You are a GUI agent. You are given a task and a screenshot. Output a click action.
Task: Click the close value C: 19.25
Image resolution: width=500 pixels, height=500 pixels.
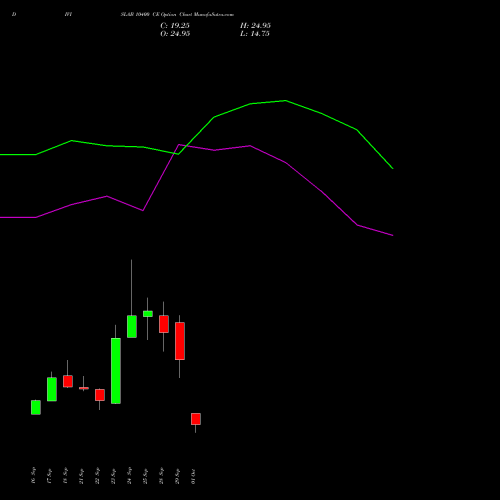coord(175,26)
